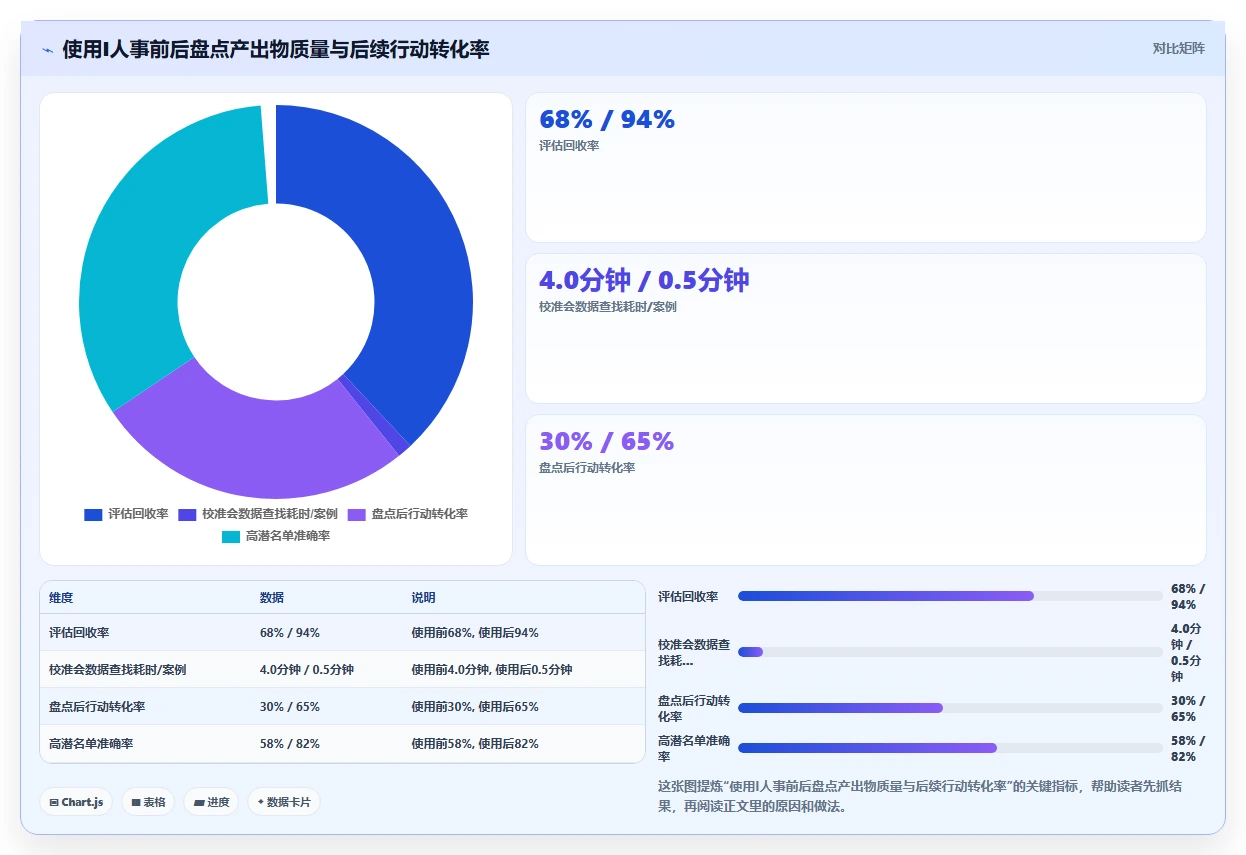This screenshot has height=855, width=1246.
Task: Click the 58% / 82% value beside the progress bar
Action: point(1188,749)
